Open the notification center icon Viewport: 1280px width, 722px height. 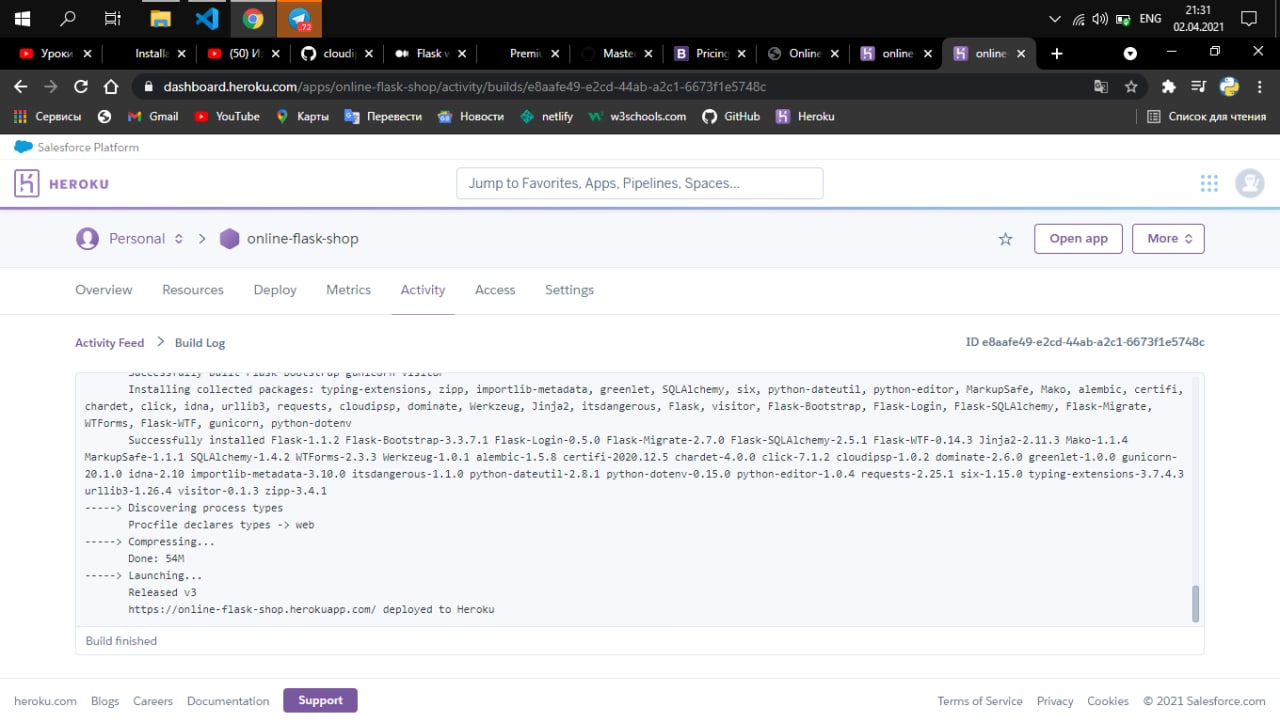[x=1248, y=18]
